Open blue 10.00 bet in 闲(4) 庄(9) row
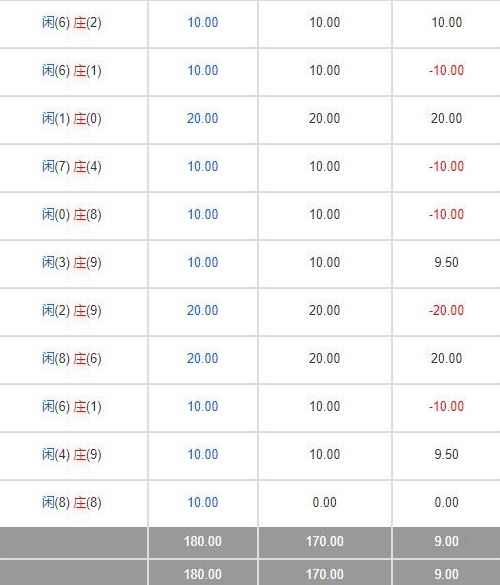 click(x=203, y=454)
